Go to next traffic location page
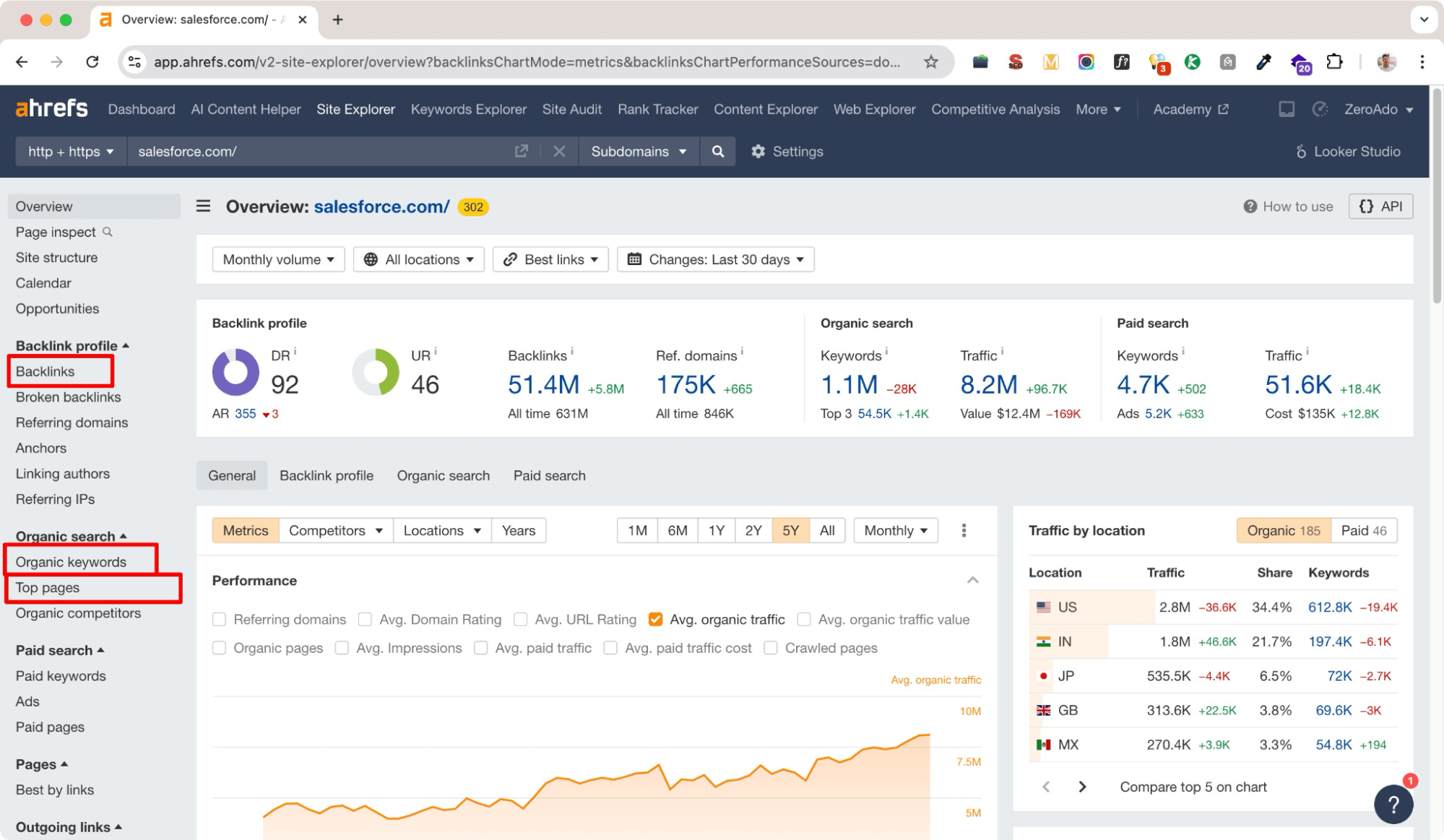This screenshot has height=840, width=1444. [1082, 787]
